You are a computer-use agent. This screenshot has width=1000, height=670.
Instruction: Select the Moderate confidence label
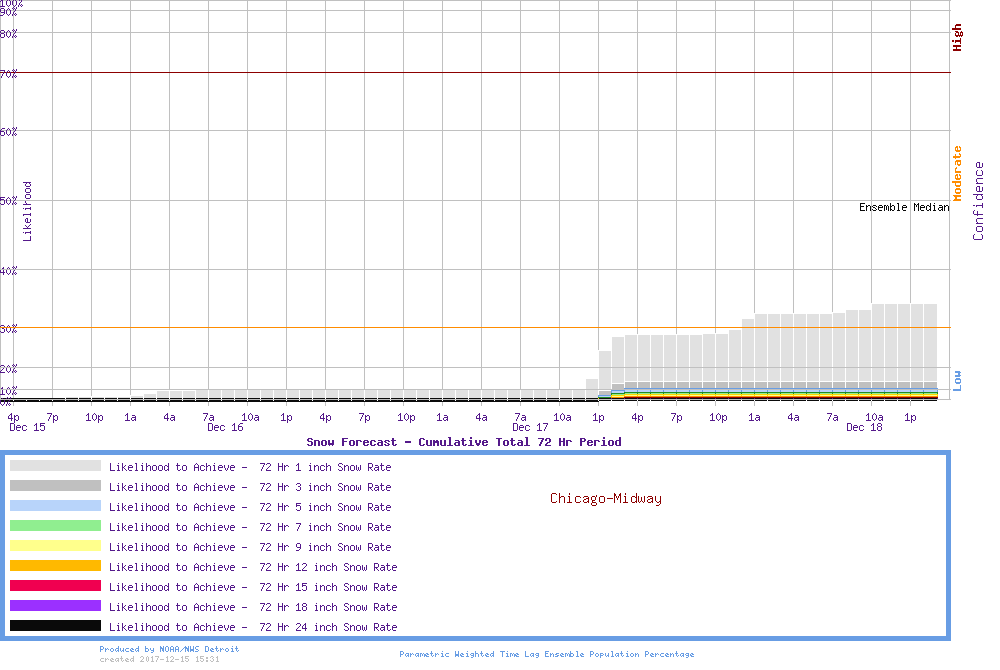[957, 174]
